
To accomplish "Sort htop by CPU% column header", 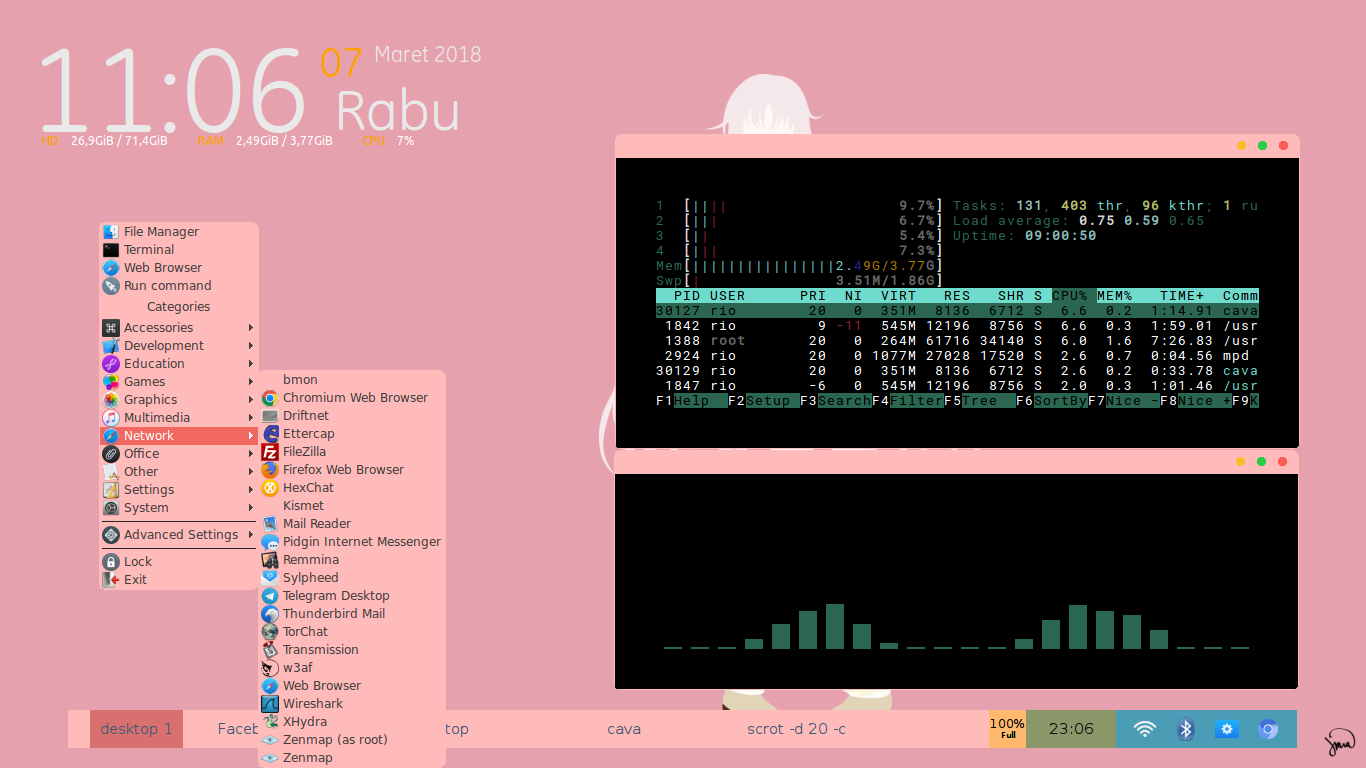I will tap(1069, 296).
